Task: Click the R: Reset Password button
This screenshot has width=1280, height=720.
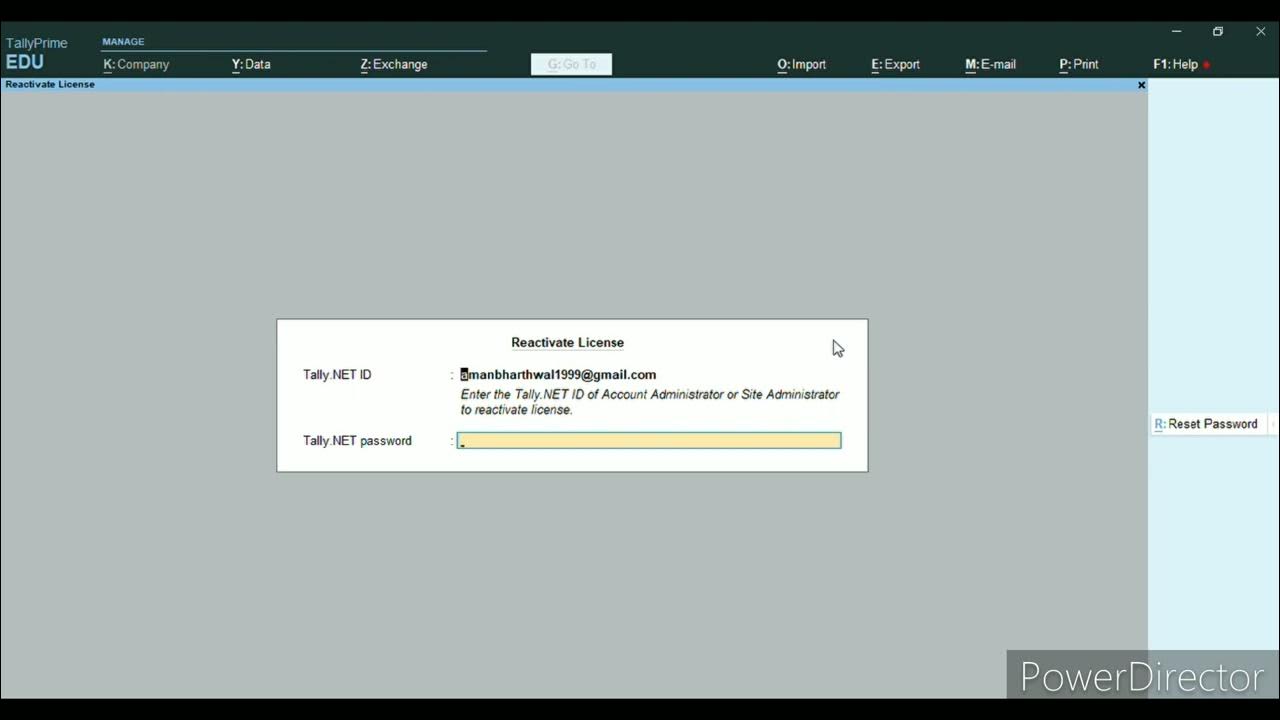Action: pos(1206,424)
